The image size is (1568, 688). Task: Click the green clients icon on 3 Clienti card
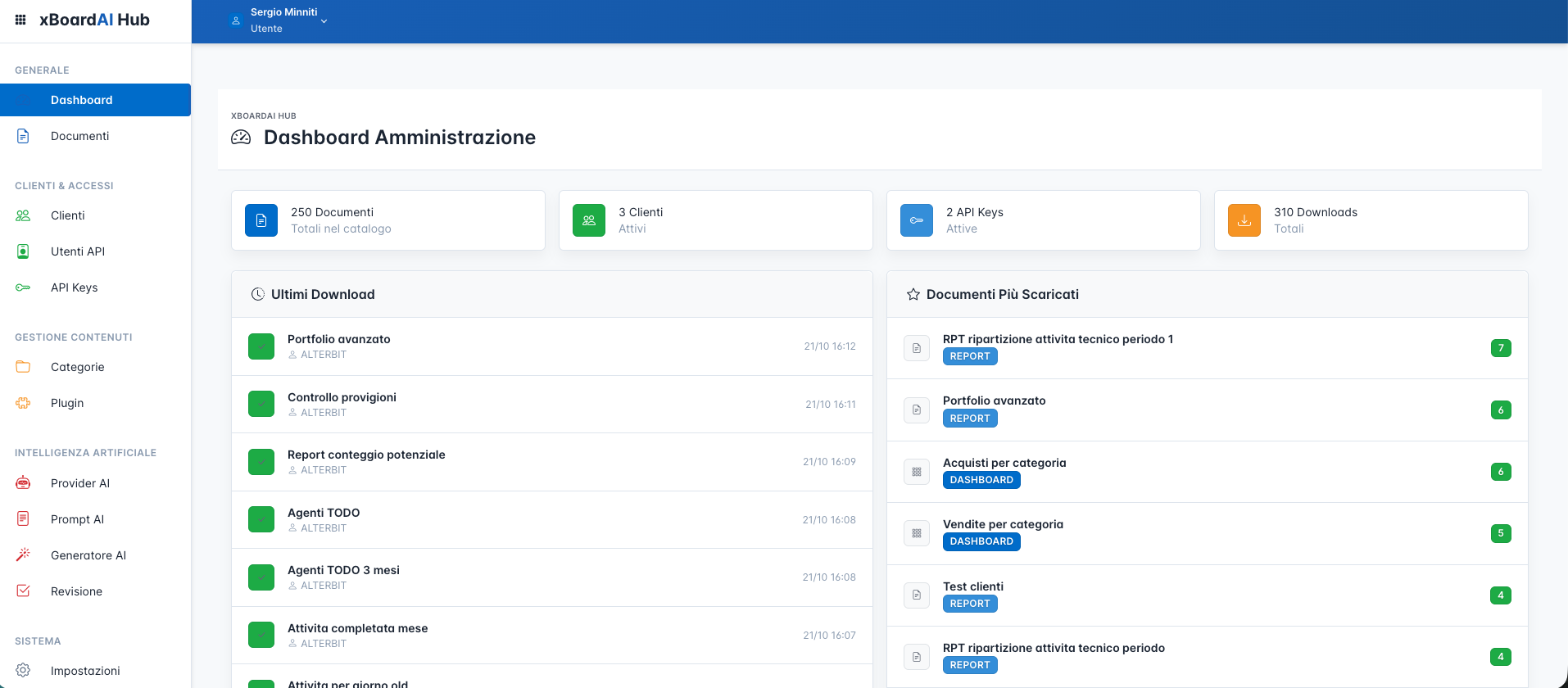(589, 220)
